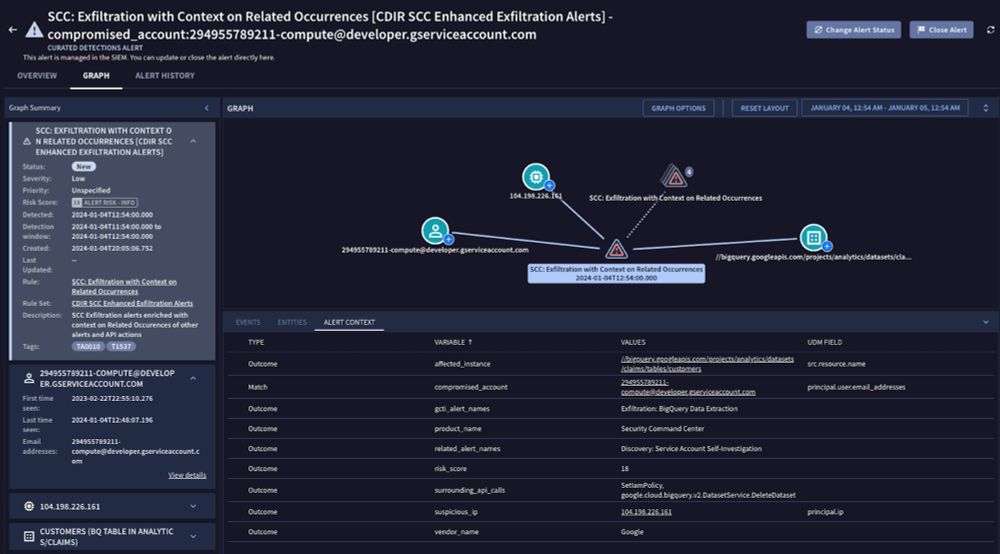Click the IP icon on 104.198.226.161 card
This screenshot has height=554, width=1000.
tap(29, 506)
